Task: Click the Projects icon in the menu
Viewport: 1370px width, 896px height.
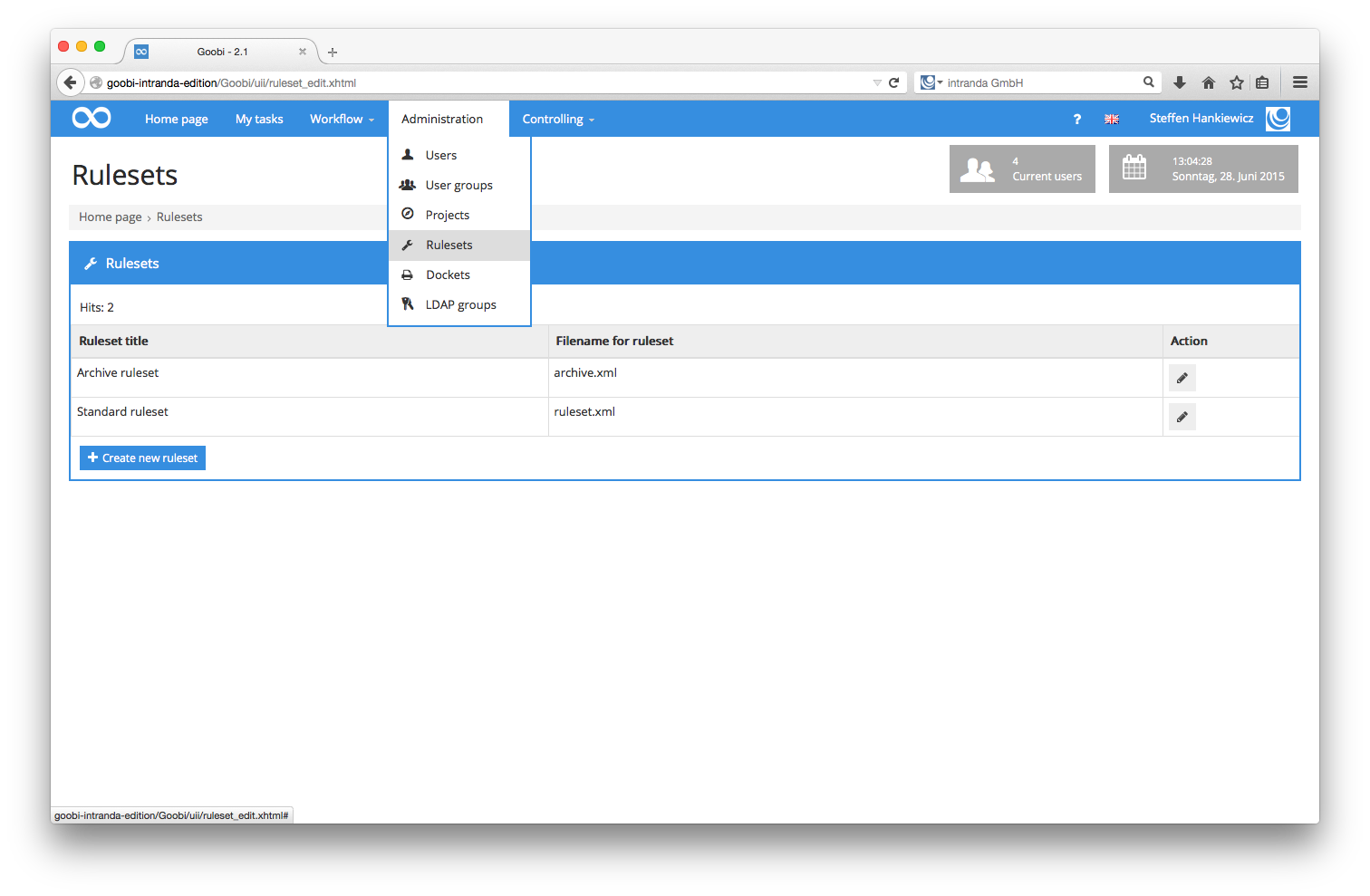Action: click(x=409, y=215)
